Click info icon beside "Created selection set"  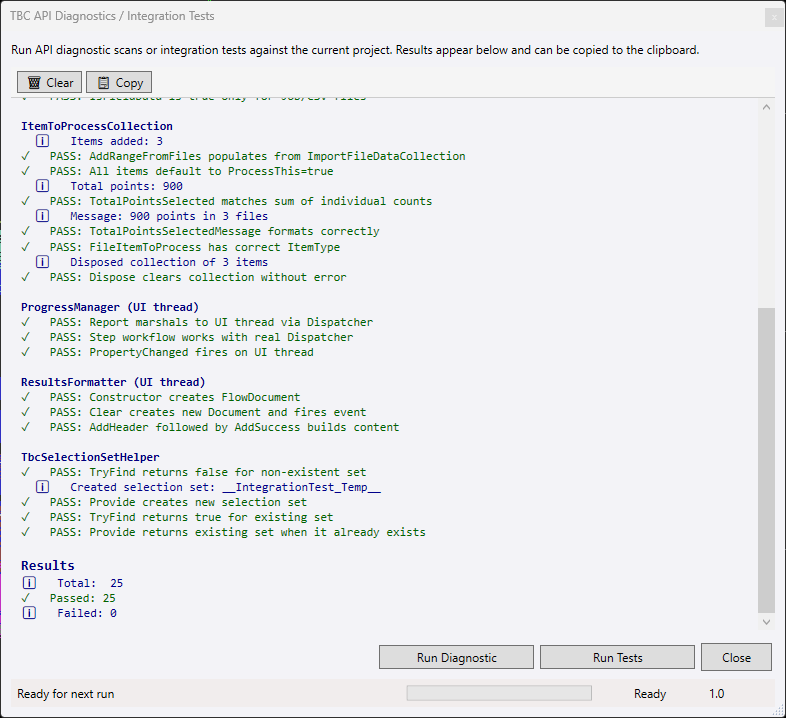[43, 487]
